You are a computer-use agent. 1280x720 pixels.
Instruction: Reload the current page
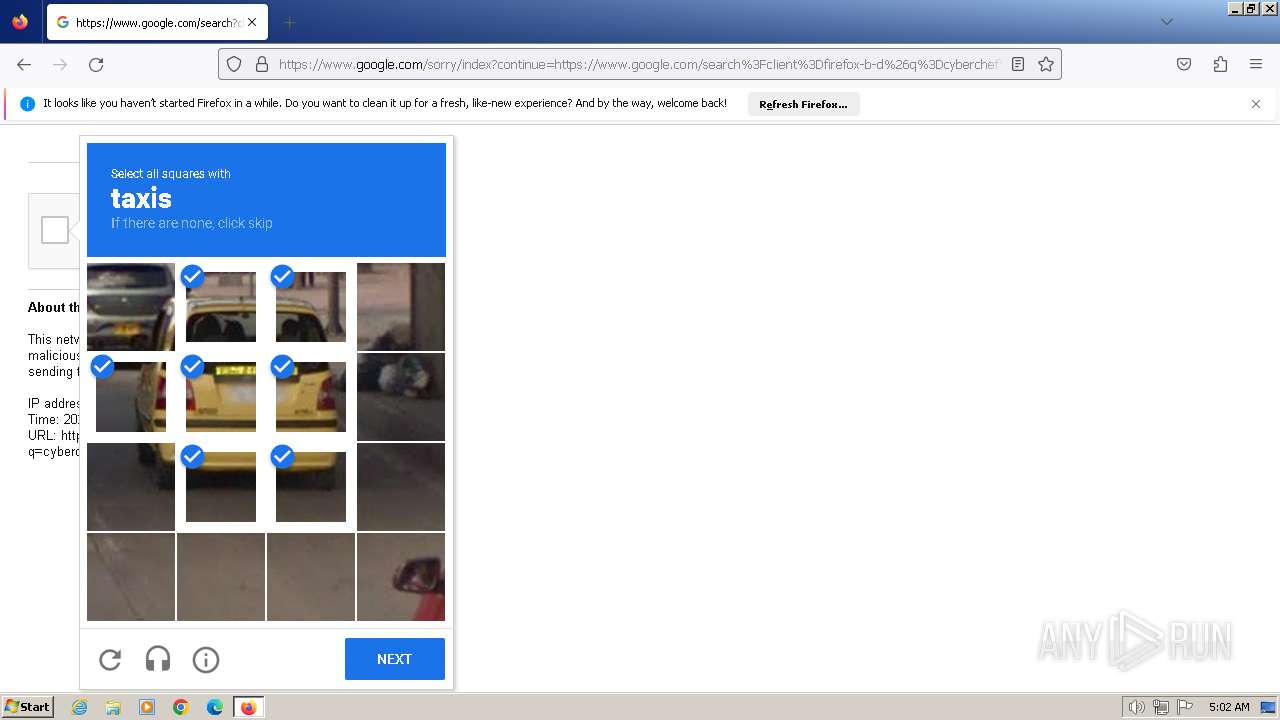point(96,64)
